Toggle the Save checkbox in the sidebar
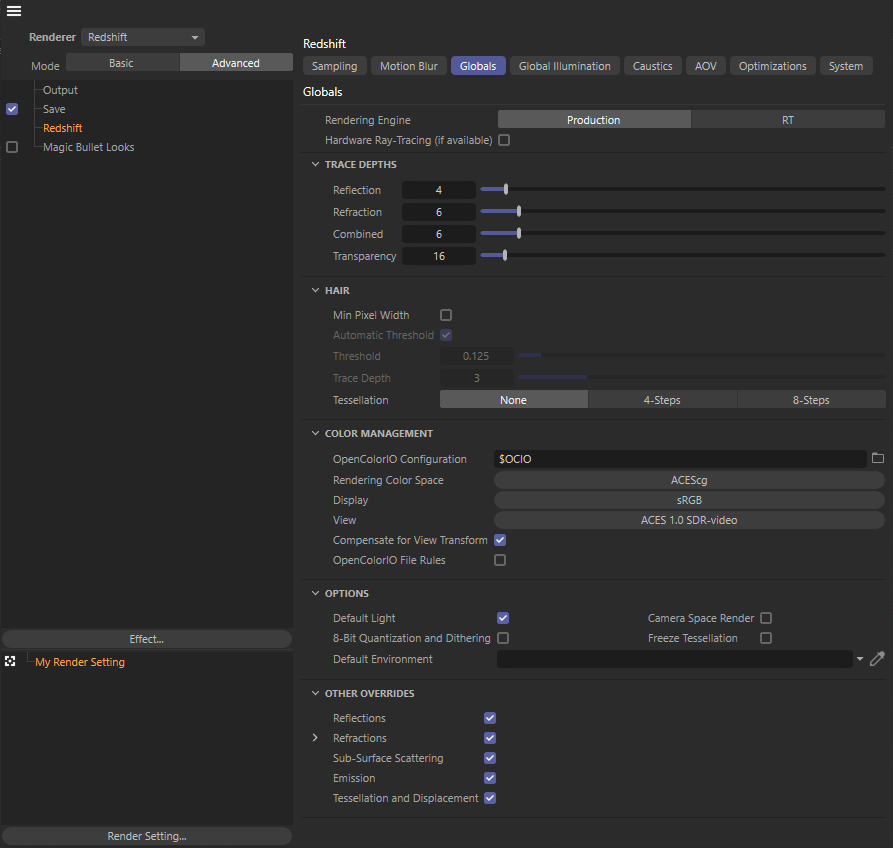Image resolution: width=893 pixels, height=848 pixels. tap(12, 109)
